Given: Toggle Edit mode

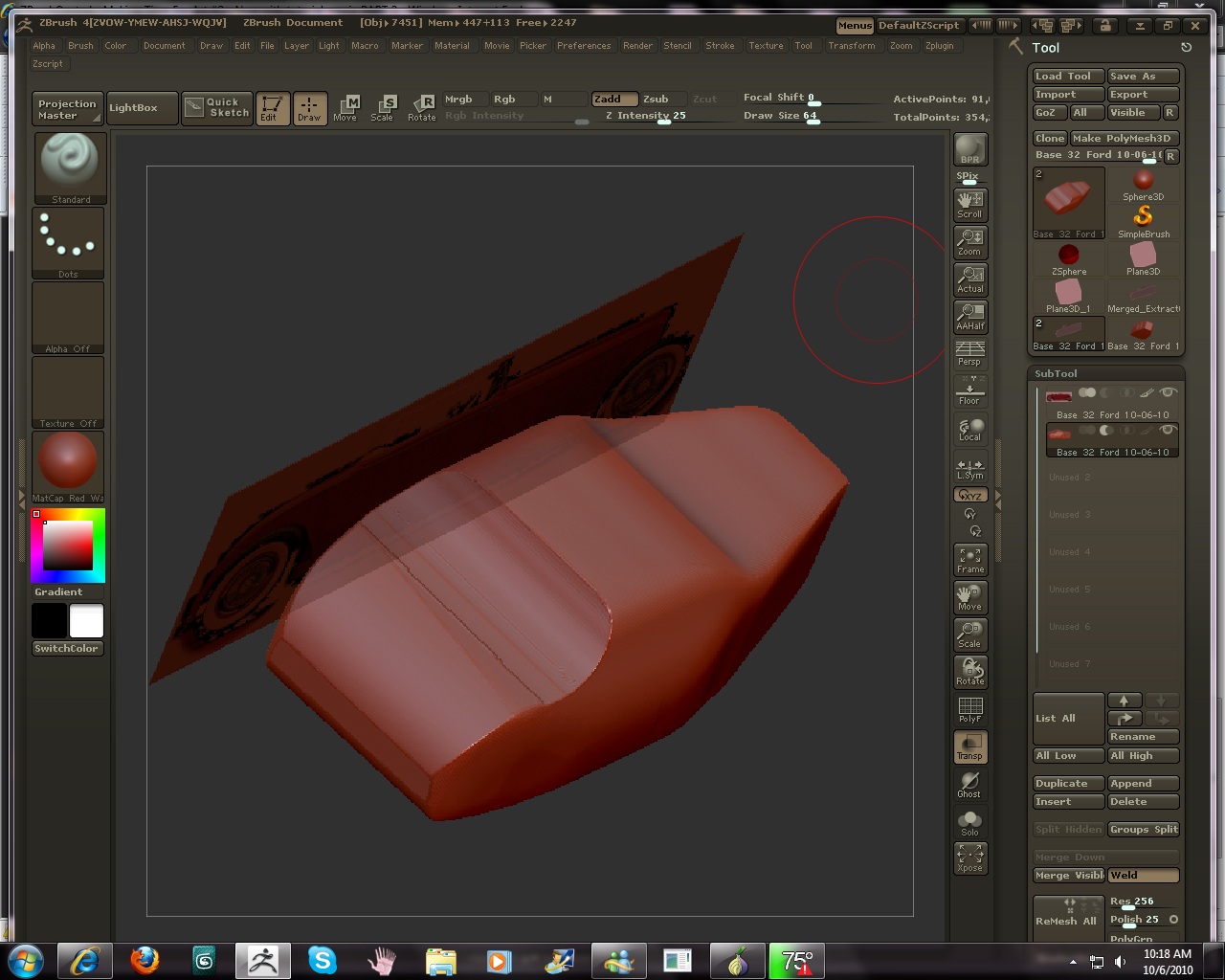Looking at the screenshot, I should (273, 108).
